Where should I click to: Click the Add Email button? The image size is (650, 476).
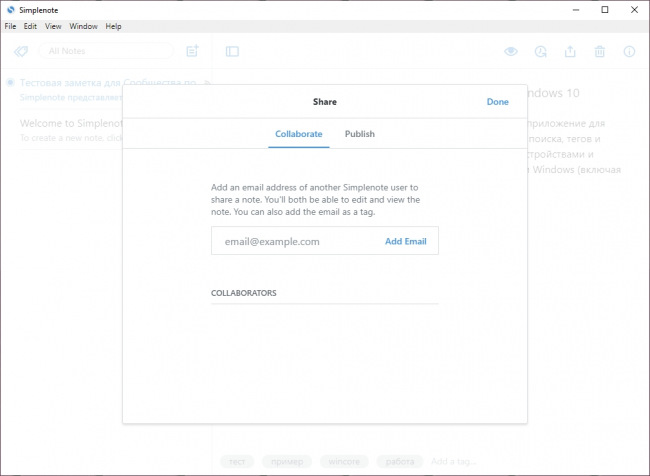click(405, 241)
